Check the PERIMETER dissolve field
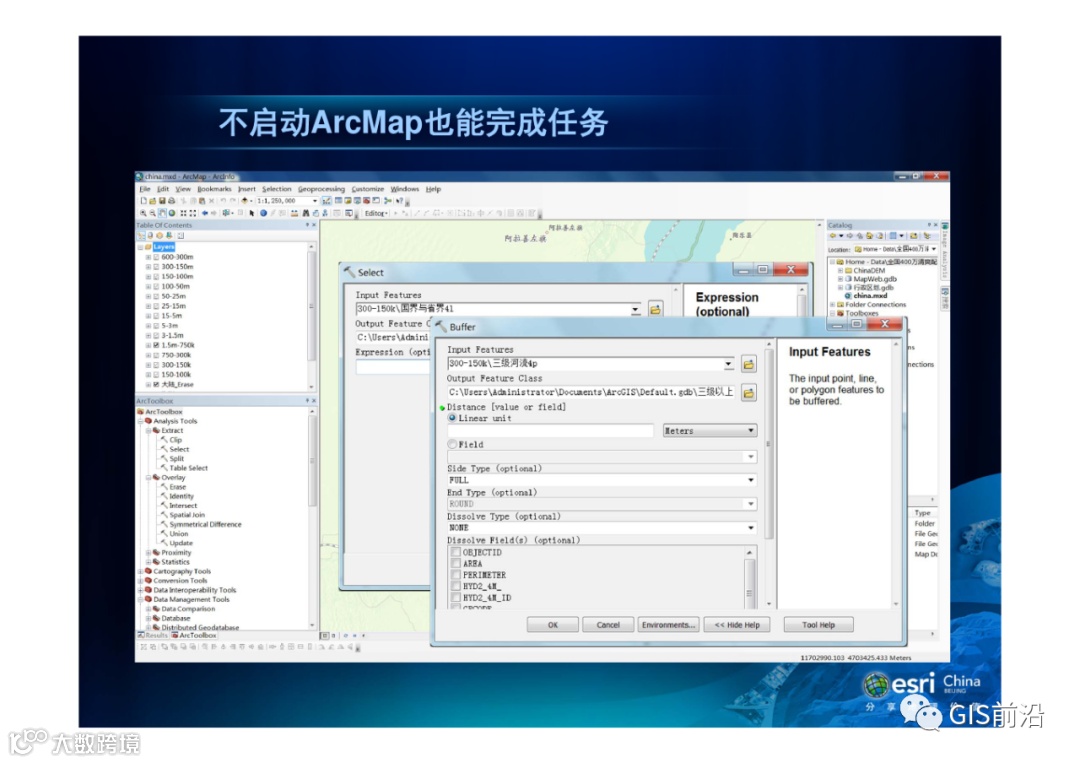Viewport: 1080px width, 763px height. tap(456, 574)
